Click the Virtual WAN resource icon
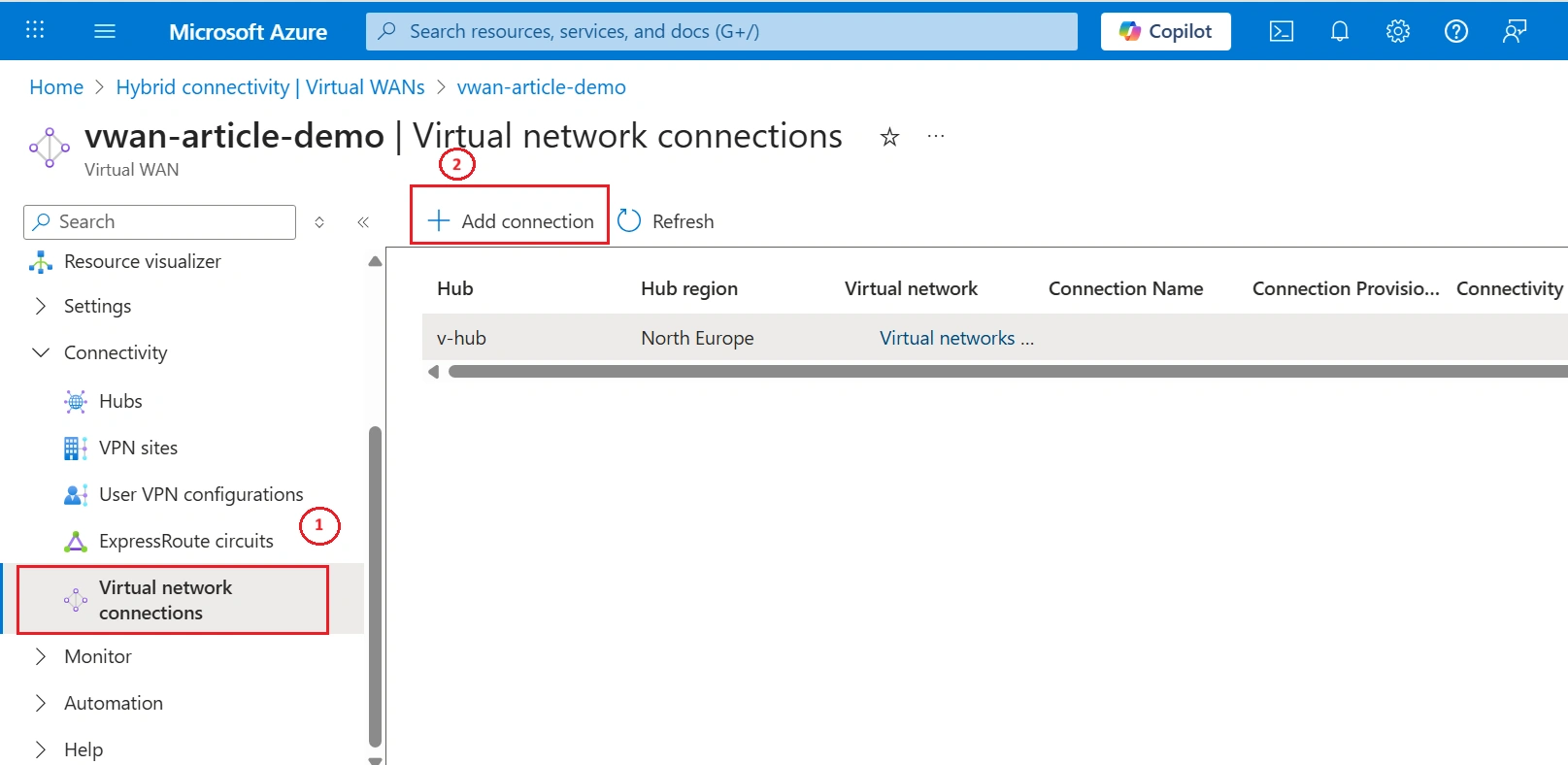Image resolution: width=1568 pixels, height=765 pixels. tap(50, 148)
